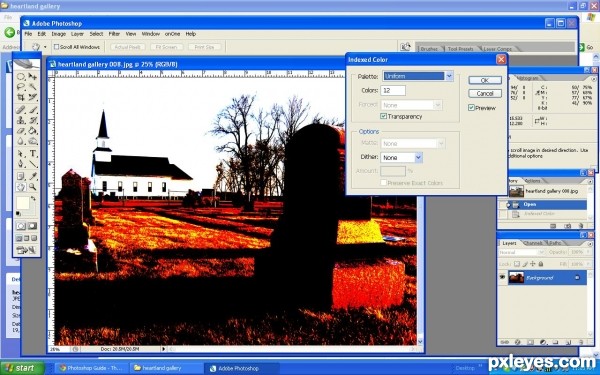Select the Brush tool
This screenshot has width=600, height=375.
33,110
